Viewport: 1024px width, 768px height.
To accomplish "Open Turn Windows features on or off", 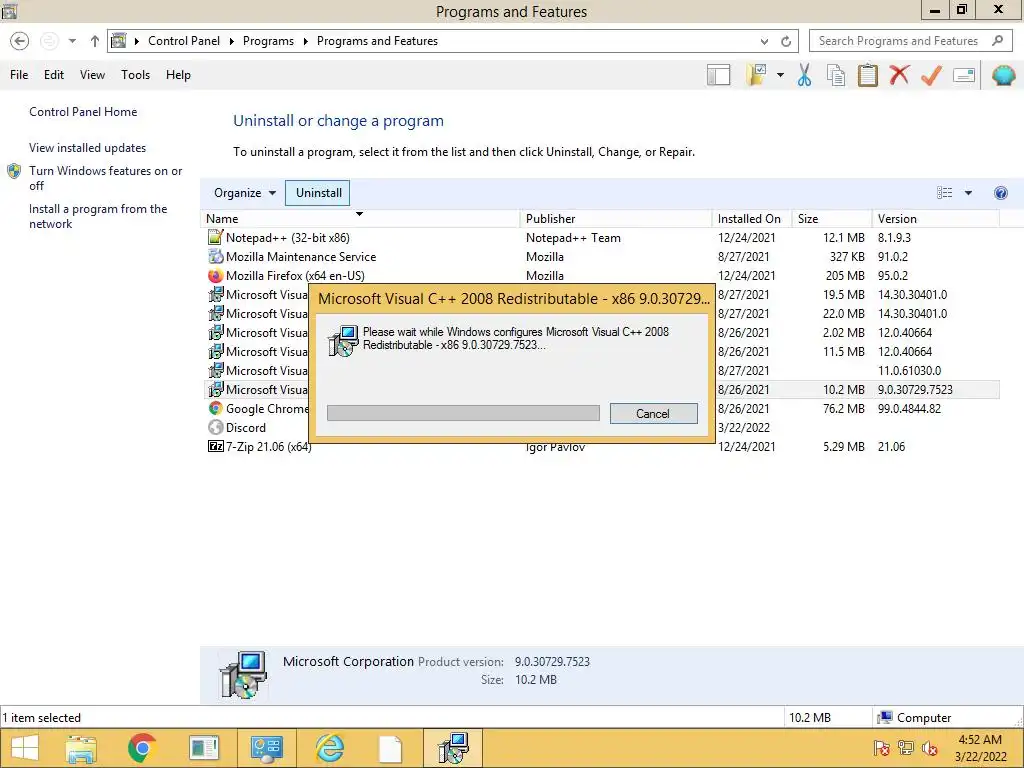I will click(x=105, y=178).
